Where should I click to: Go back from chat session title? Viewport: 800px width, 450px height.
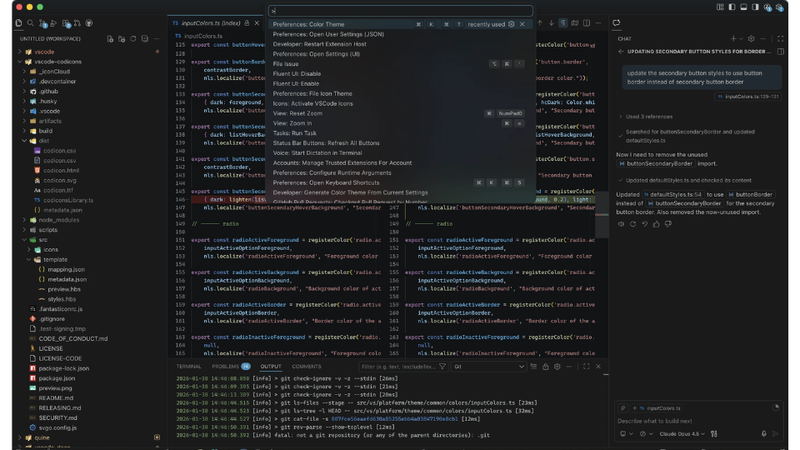point(621,52)
